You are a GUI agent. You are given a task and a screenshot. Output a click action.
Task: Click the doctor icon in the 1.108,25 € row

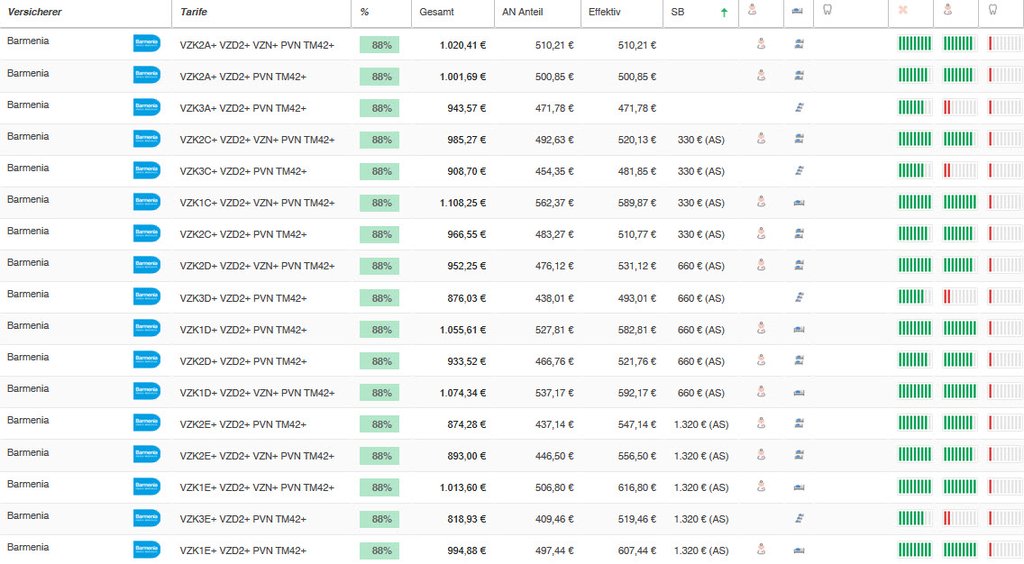pyautogui.click(x=760, y=202)
